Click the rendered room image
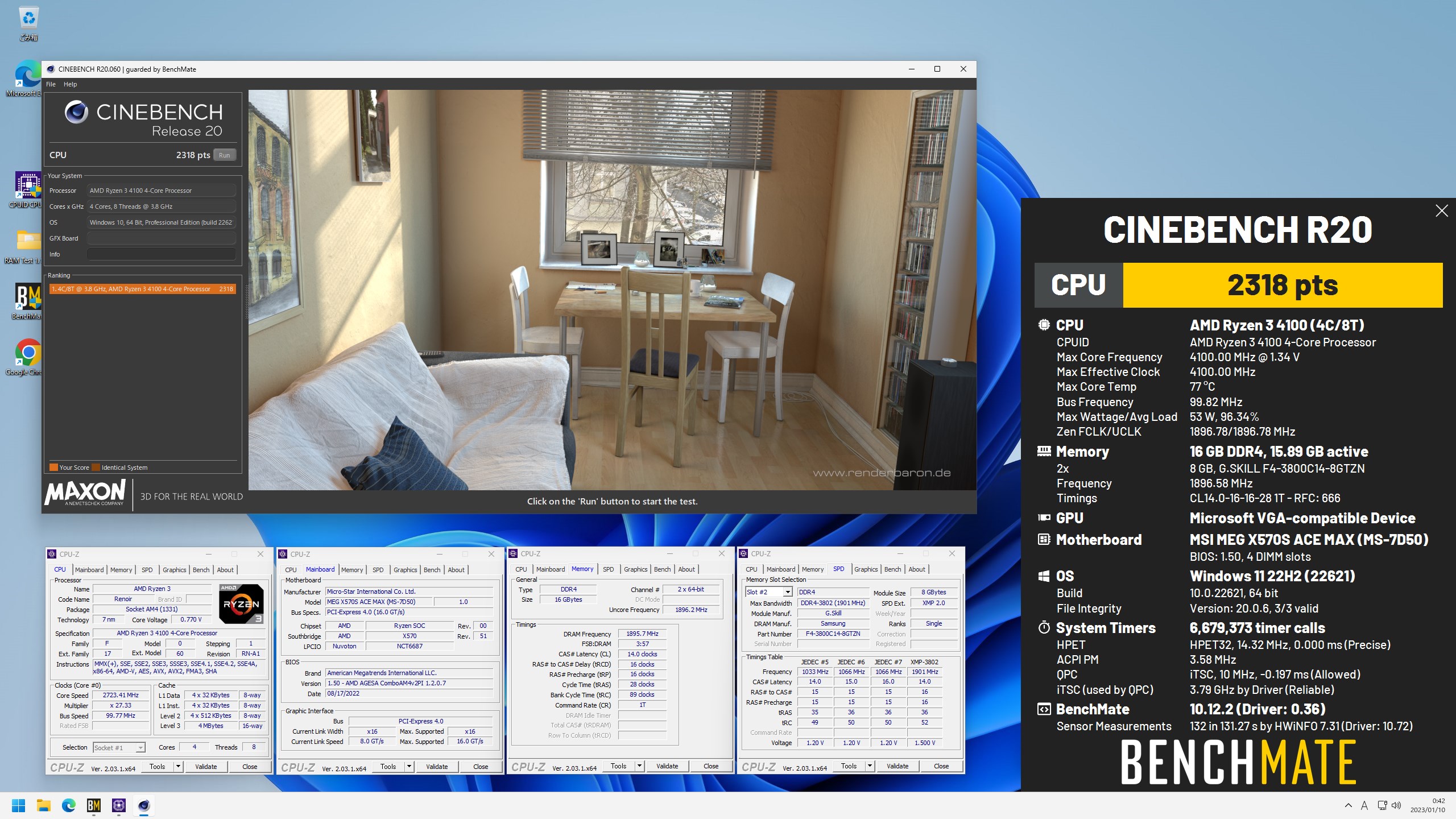1456x819 pixels. (613, 290)
